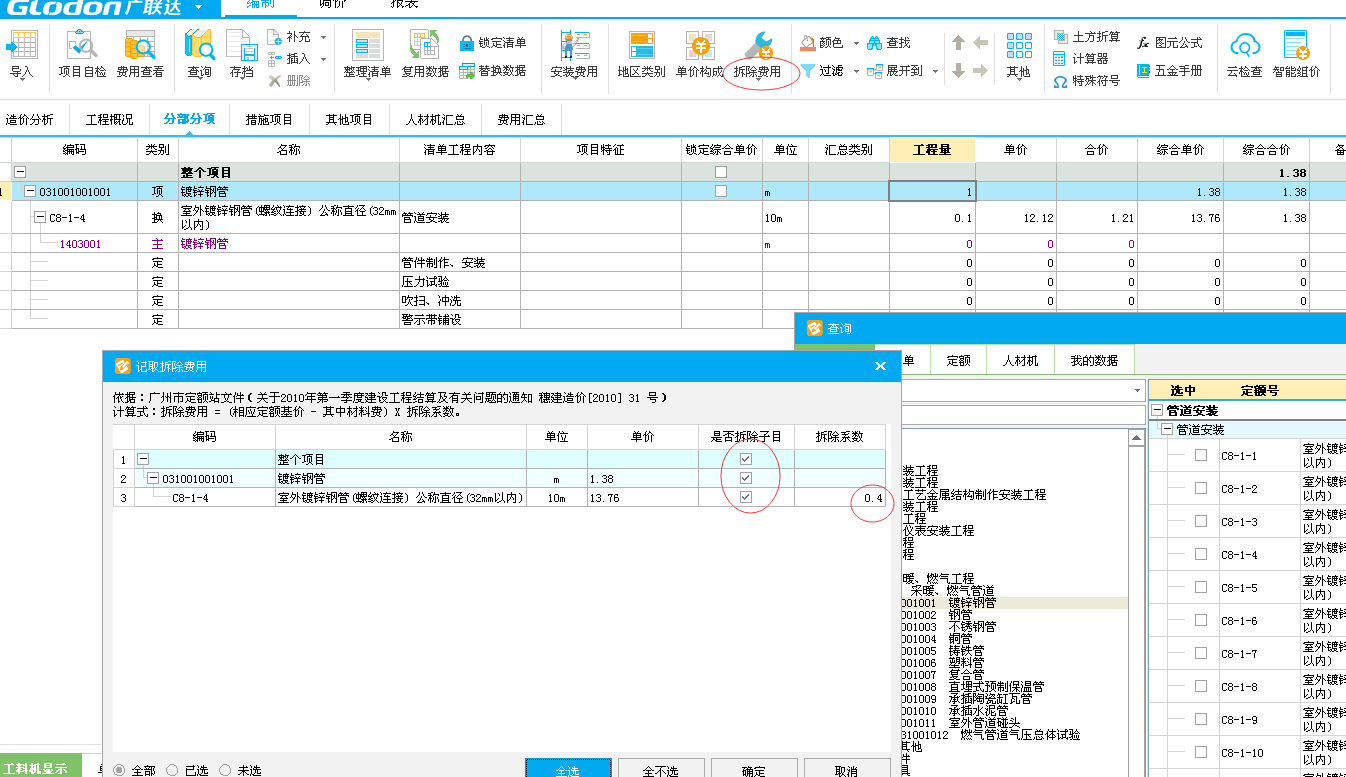Viewport: 1346px width, 777px height.
Task: Switch to the 工程概况 tab
Action: coord(109,119)
